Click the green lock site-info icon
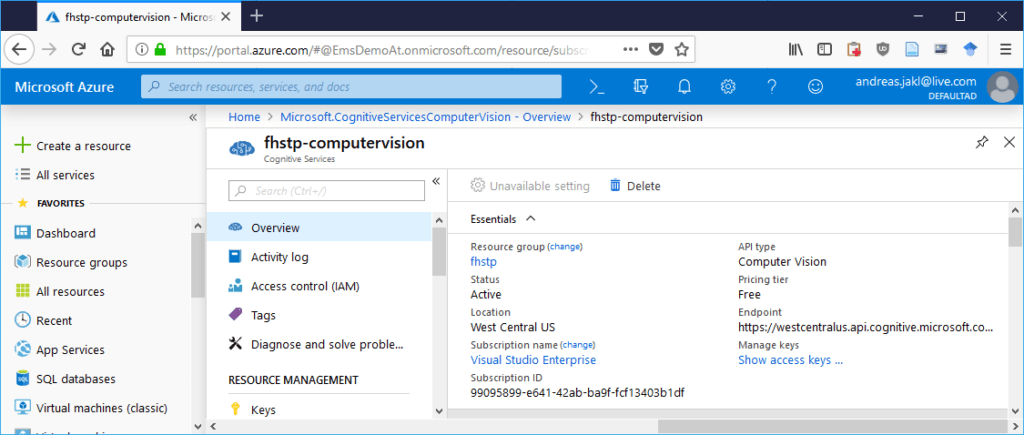This screenshot has height=435, width=1024. point(160,49)
